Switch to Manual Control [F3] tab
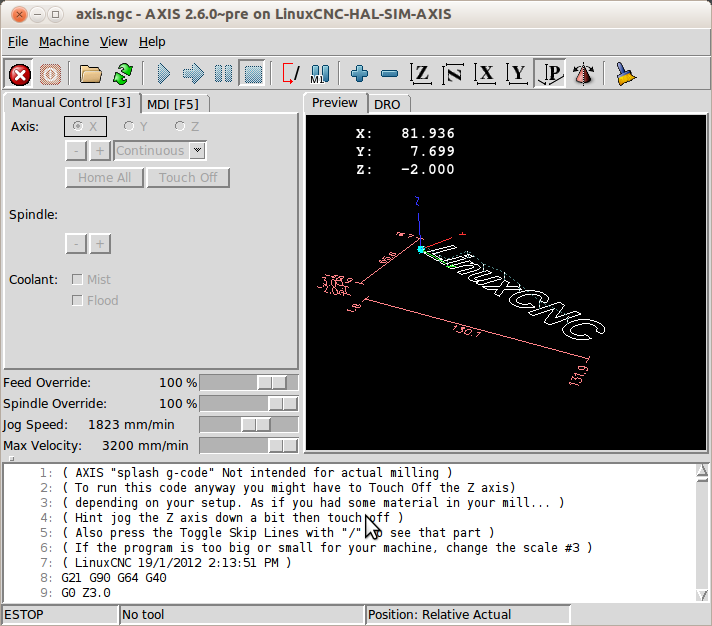This screenshot has height=626, width=712. (x=71, y=103)
